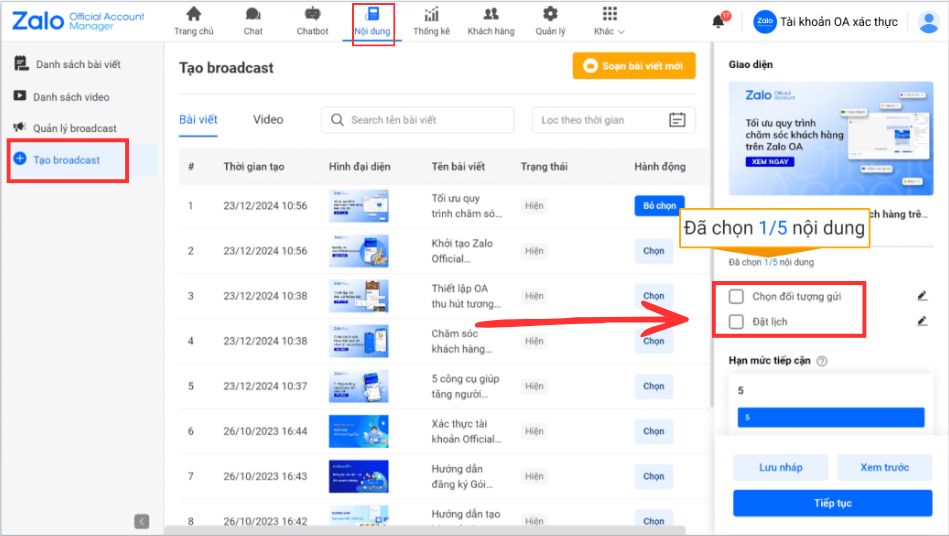The image size is (949, 536).
Task: Open the Chat section icon
Action: tap(253, 15)
